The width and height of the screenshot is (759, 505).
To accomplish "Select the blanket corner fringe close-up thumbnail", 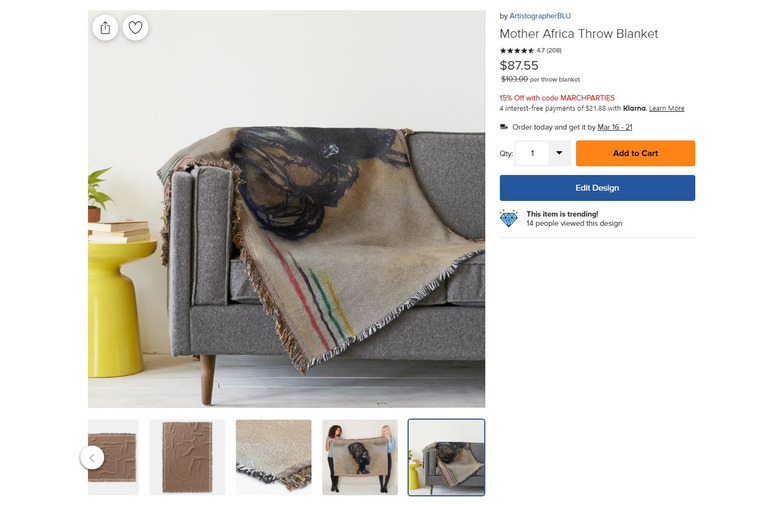I will click(273, 458).
